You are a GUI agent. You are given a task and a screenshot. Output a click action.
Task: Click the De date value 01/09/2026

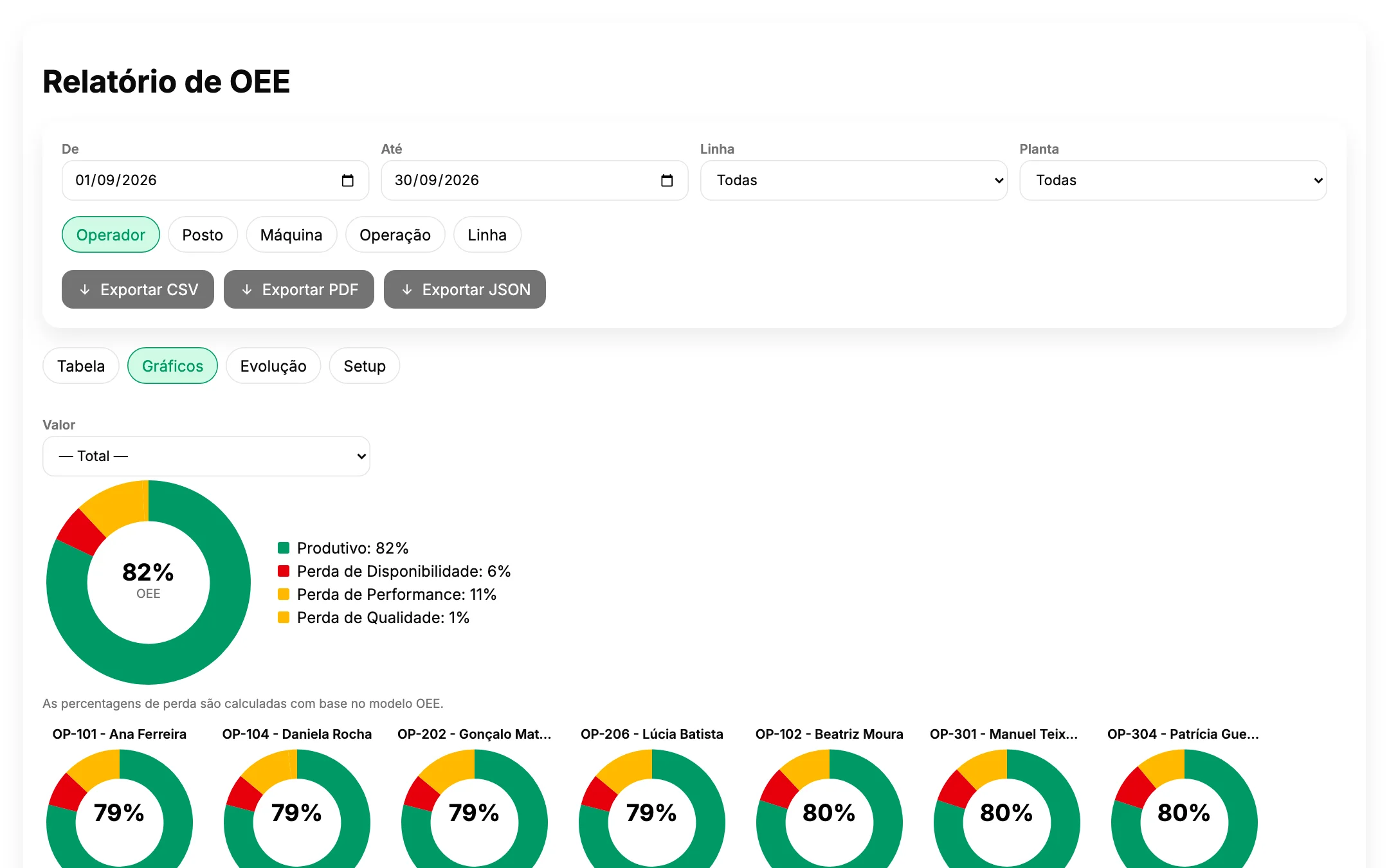coord(116,181)
